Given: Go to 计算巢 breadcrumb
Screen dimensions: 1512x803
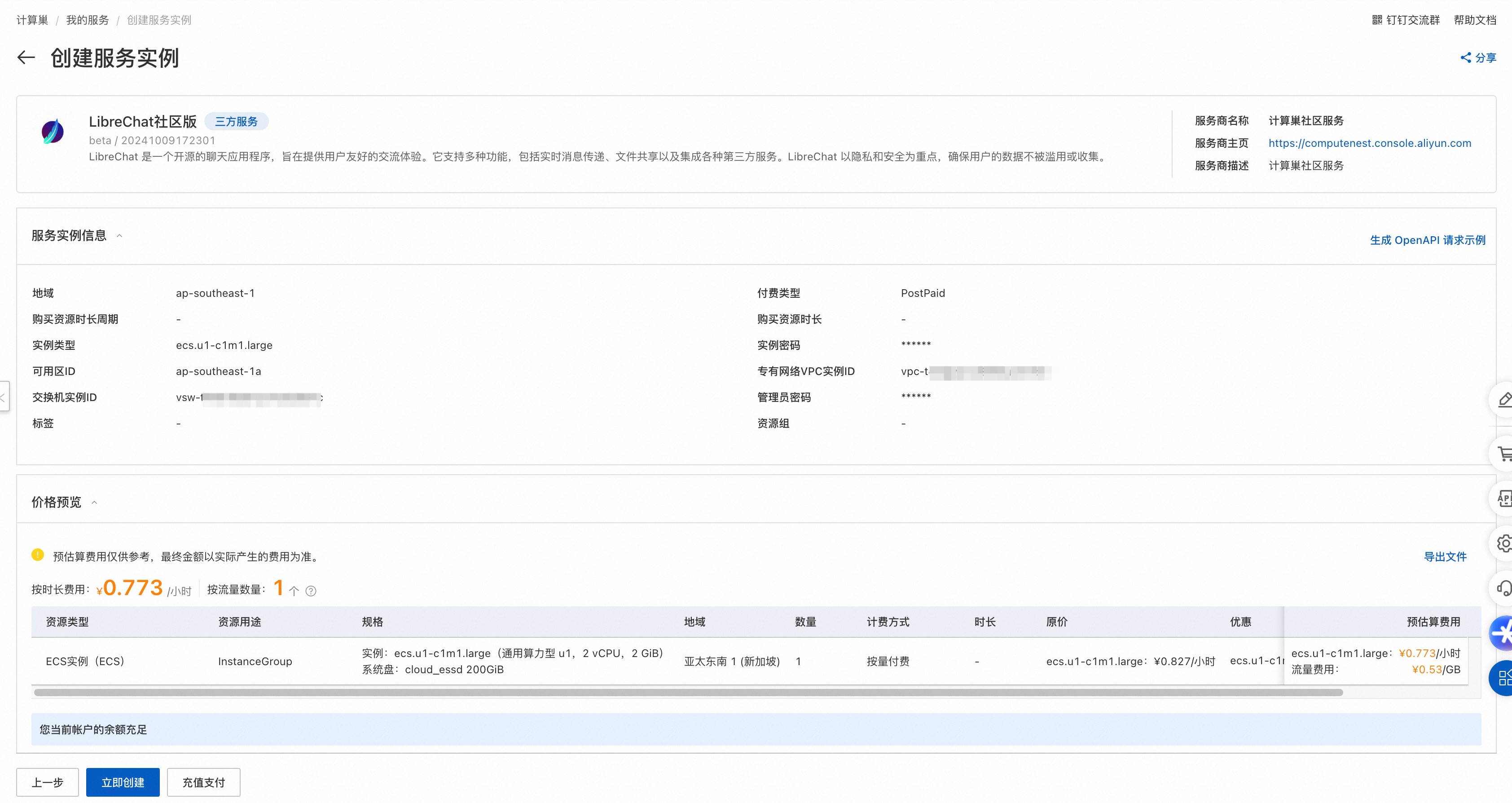Looking at the screenshot, I should click(32, 20).
